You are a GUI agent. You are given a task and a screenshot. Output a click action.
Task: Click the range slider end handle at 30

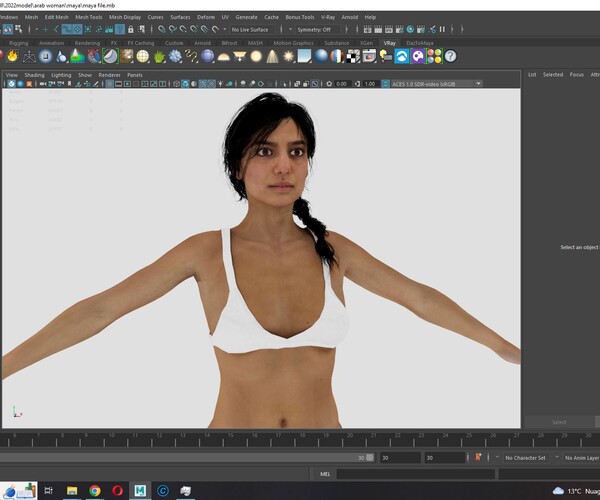pos(370,458)
